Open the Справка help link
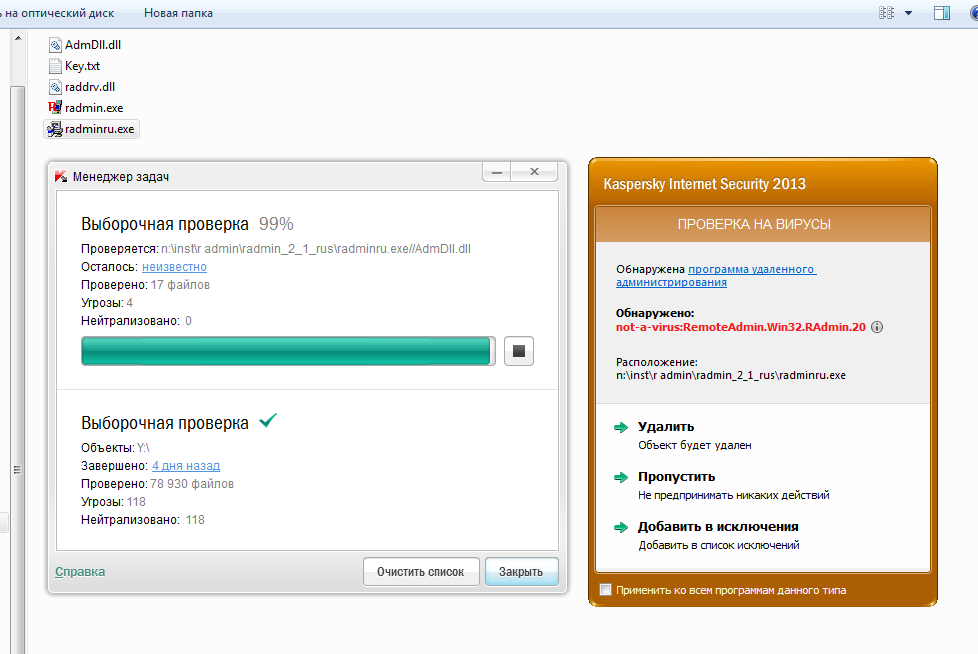The height and width of the screenshot is (654, 978). coord(80,572)
